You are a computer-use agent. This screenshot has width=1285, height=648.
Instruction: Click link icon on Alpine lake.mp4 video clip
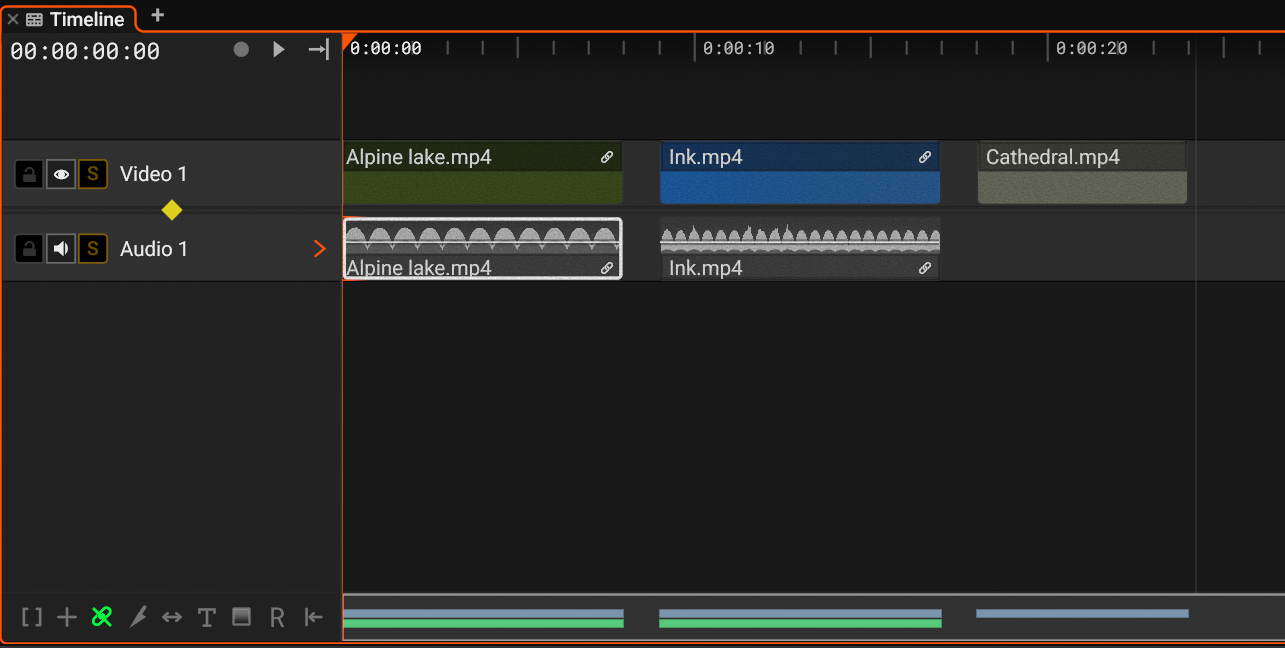(x=607, y=157)
